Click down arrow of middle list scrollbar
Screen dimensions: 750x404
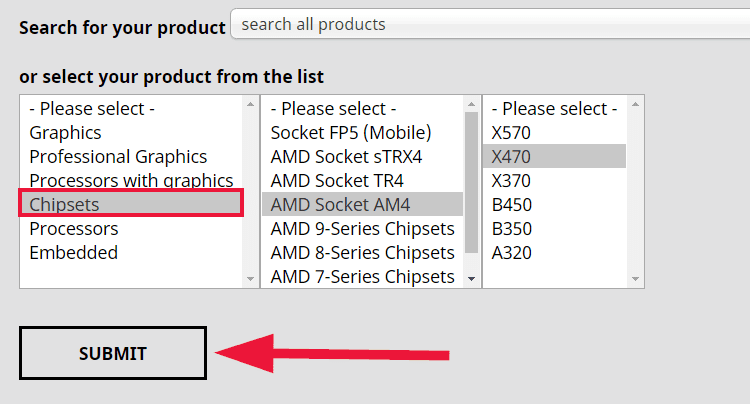click(x=472, y=279)
